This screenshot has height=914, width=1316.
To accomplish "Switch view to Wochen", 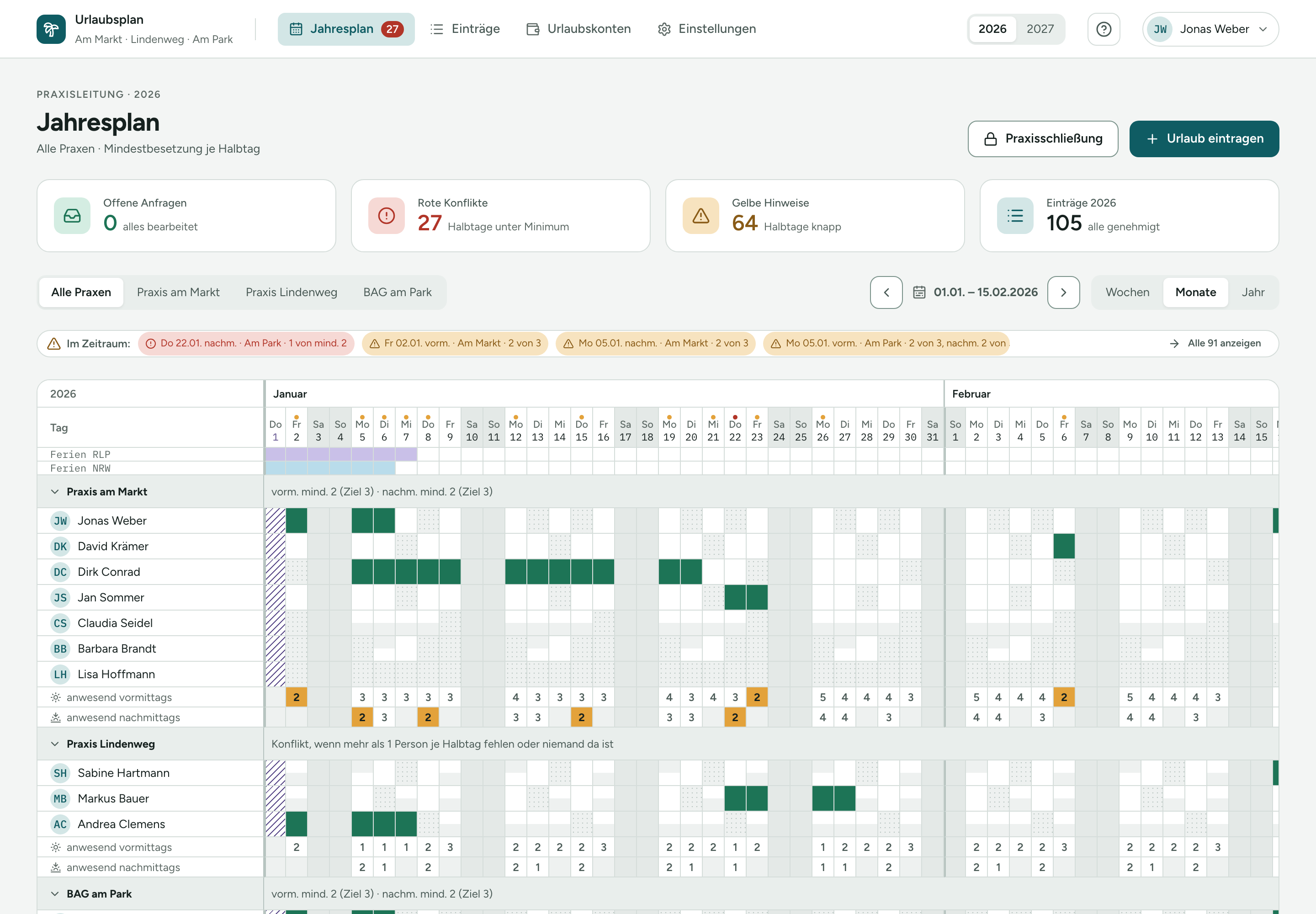I will (1127, 292).
